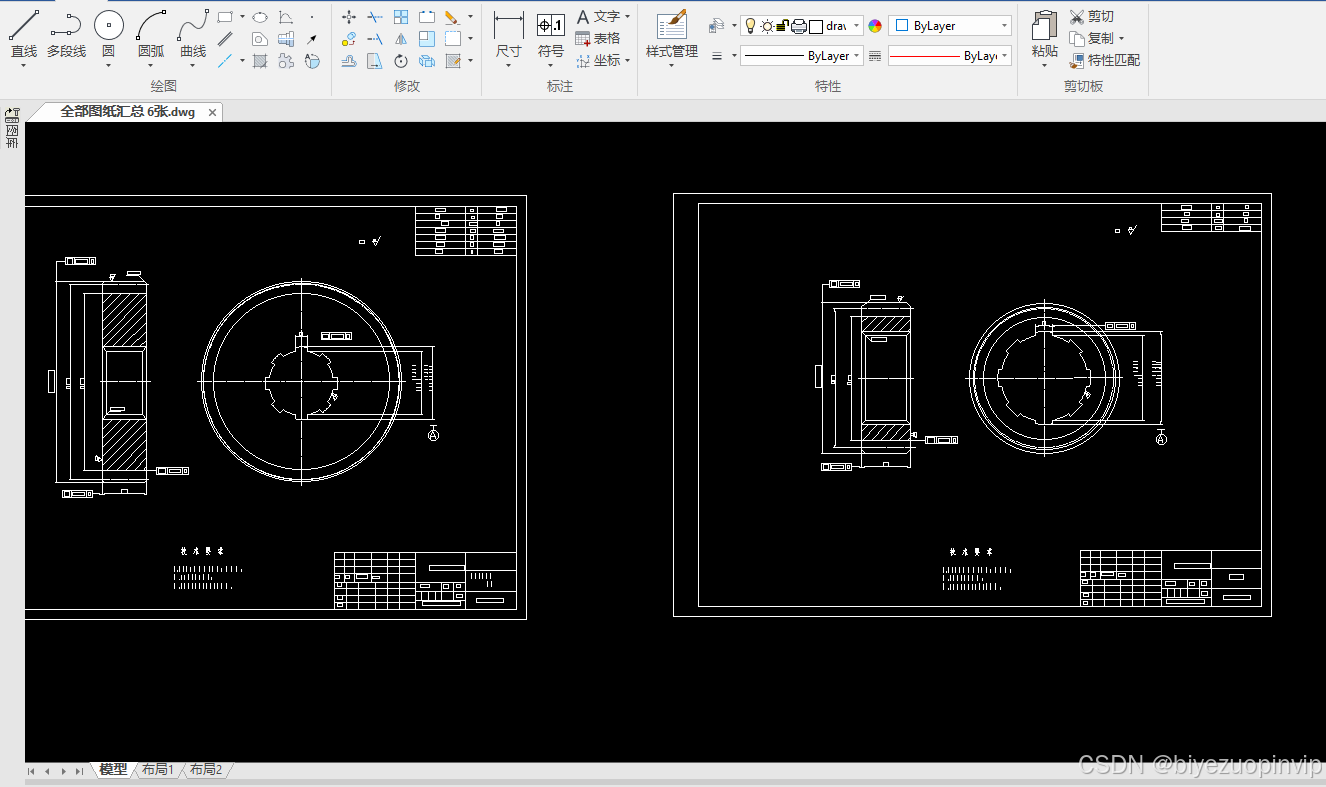This screenshot has height=787, width=1326.
Task: Switch to the 布局1 layout tab
Action: 157,770
